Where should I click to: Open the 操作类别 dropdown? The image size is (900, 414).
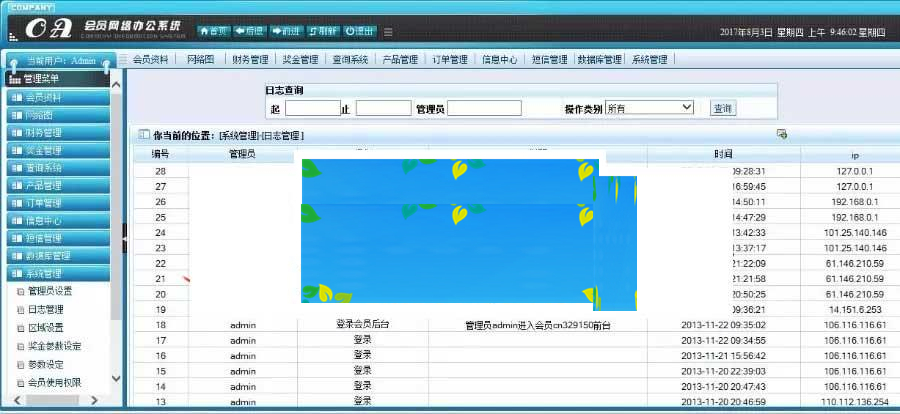(649, 107)
